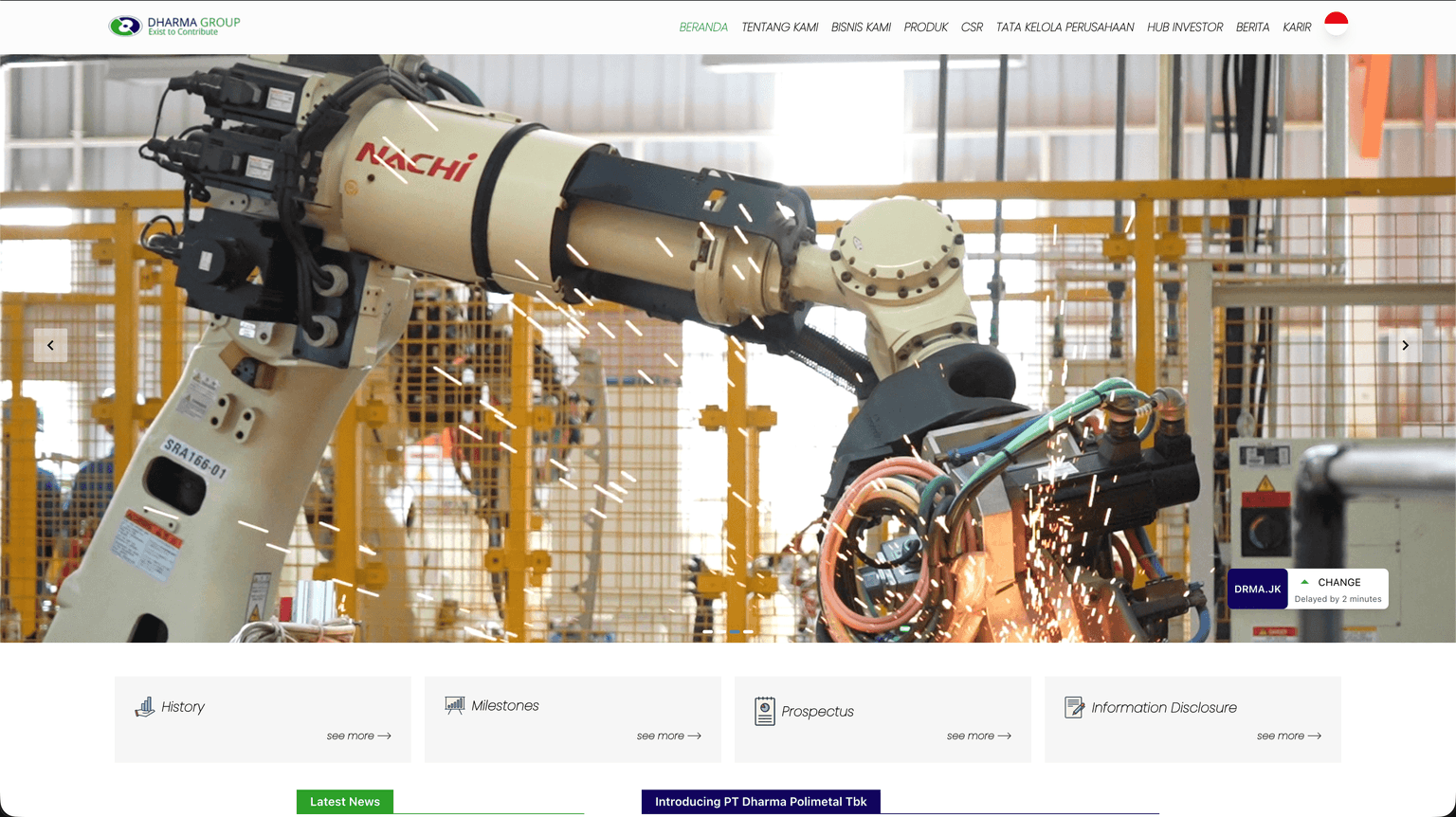Open Tata Kelola Perusahaan menu
Image resolution: width=1456 pixels, height=817 pixels.
pyautogui.click(x=1065, y=27)
